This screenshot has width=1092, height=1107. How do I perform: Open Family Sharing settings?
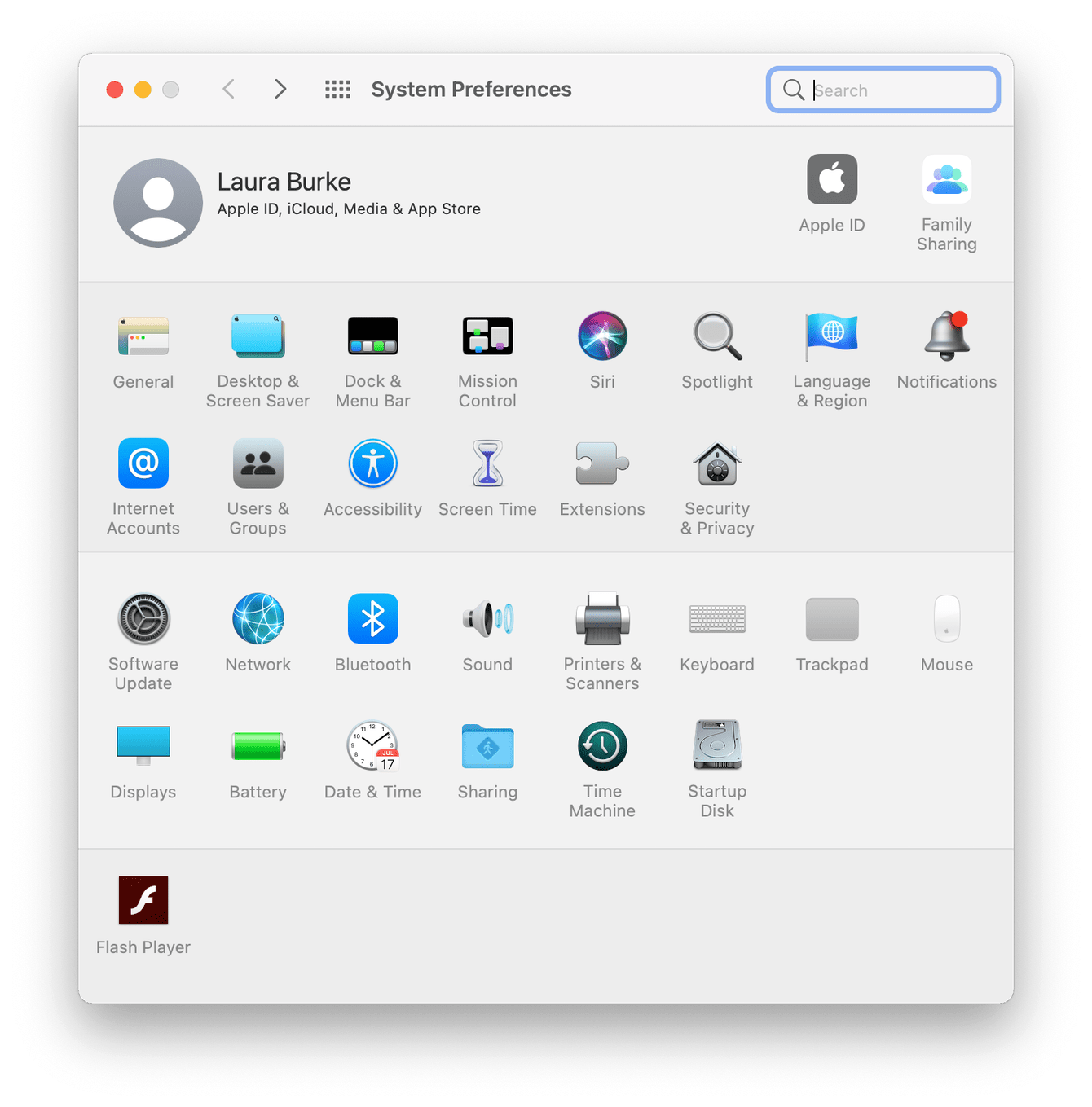pos(946,179)
